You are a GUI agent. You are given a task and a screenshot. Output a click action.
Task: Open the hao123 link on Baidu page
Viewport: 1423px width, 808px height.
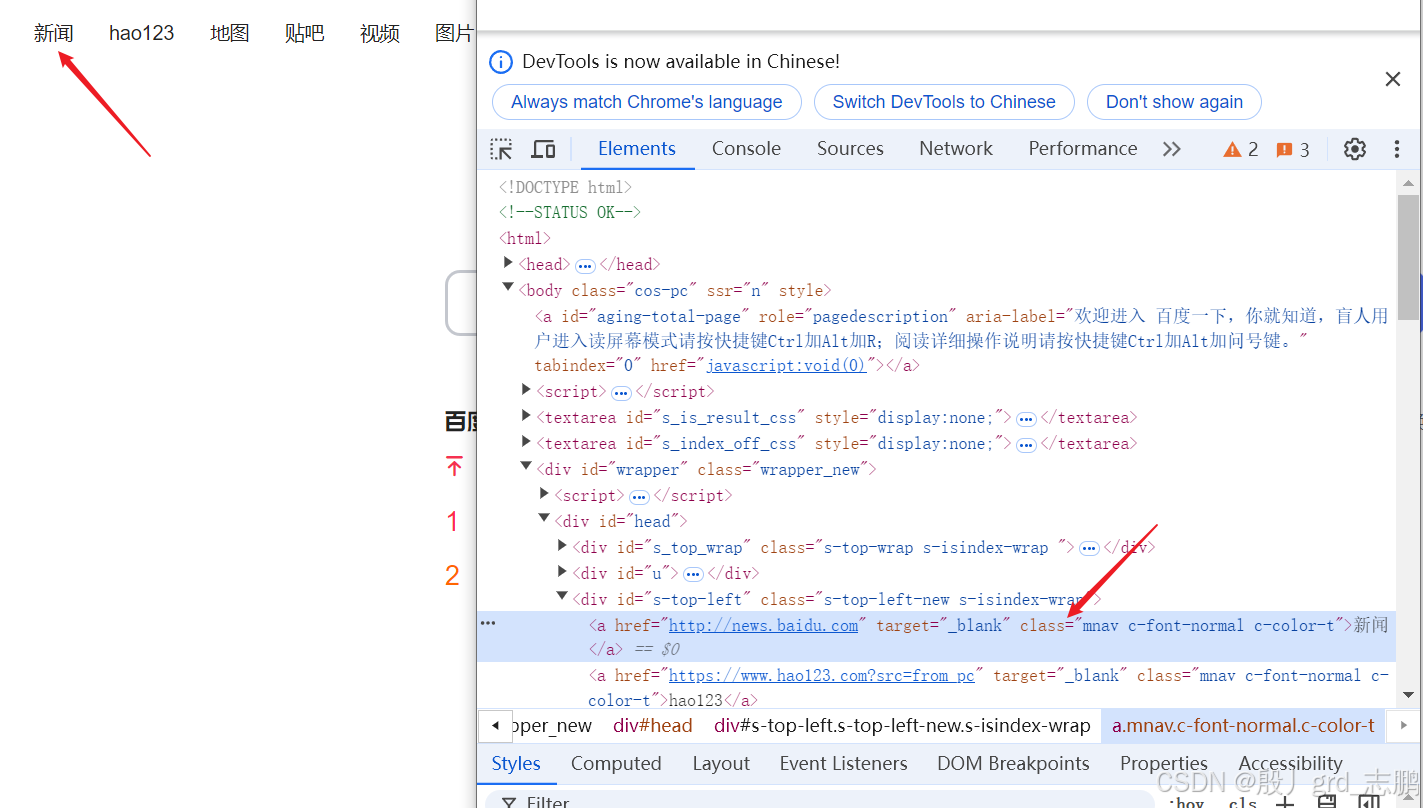tap(142, 34)
